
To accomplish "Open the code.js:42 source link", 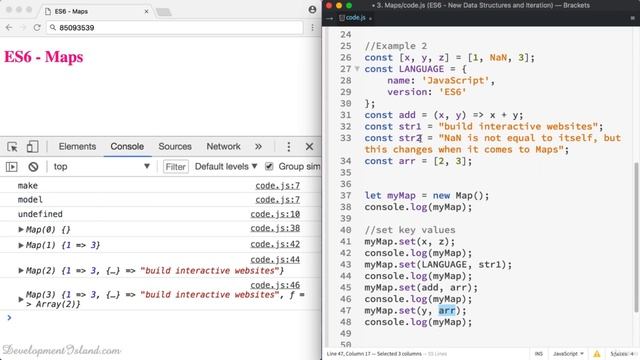I will [x=275, y=244].
